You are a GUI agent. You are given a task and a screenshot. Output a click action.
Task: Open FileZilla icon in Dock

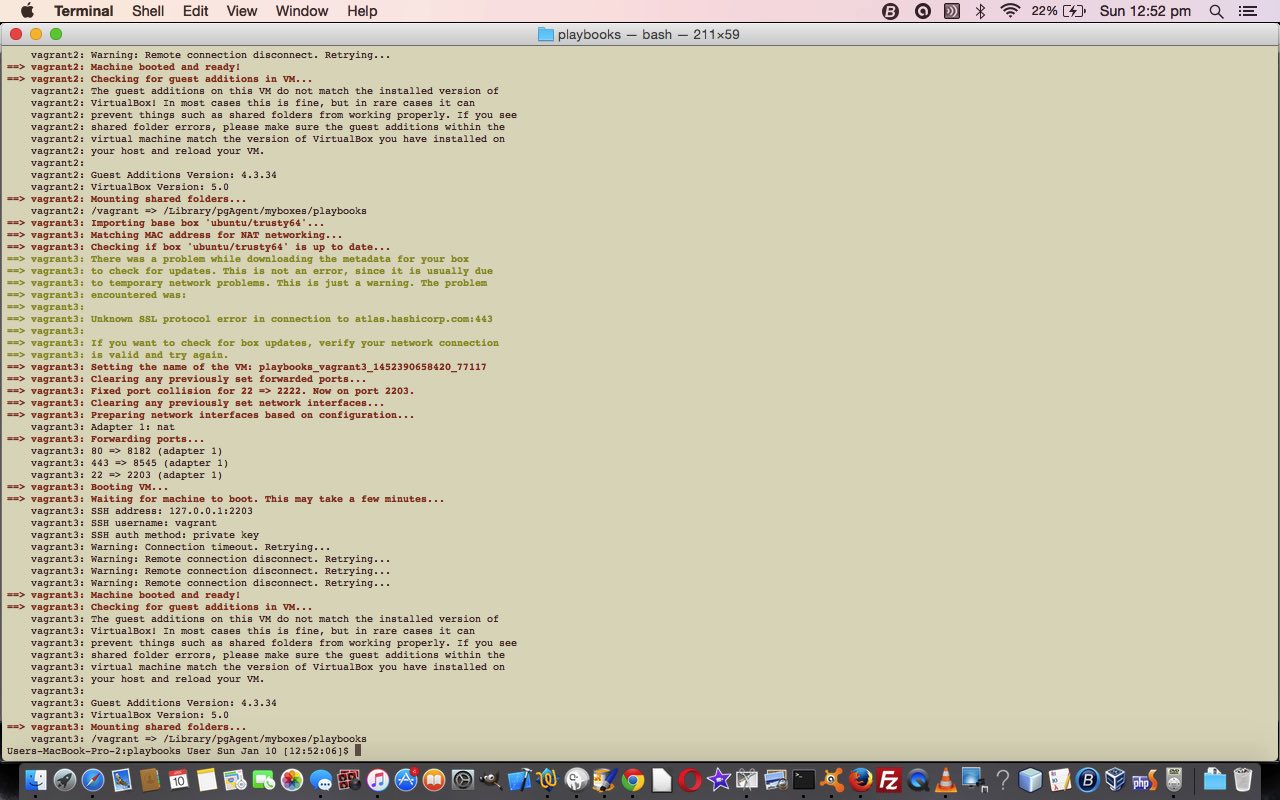889,780
